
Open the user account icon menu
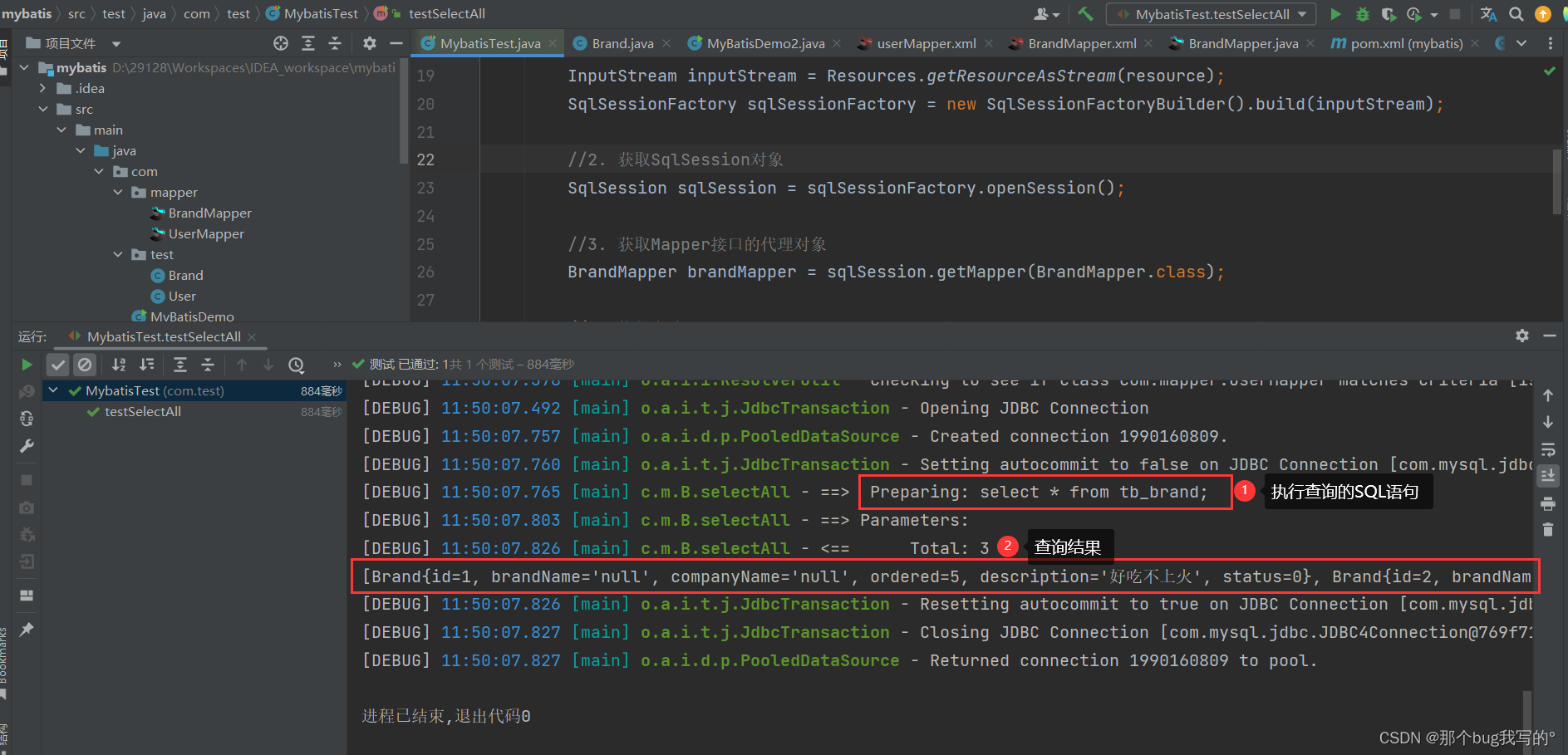coord(1046,14)
